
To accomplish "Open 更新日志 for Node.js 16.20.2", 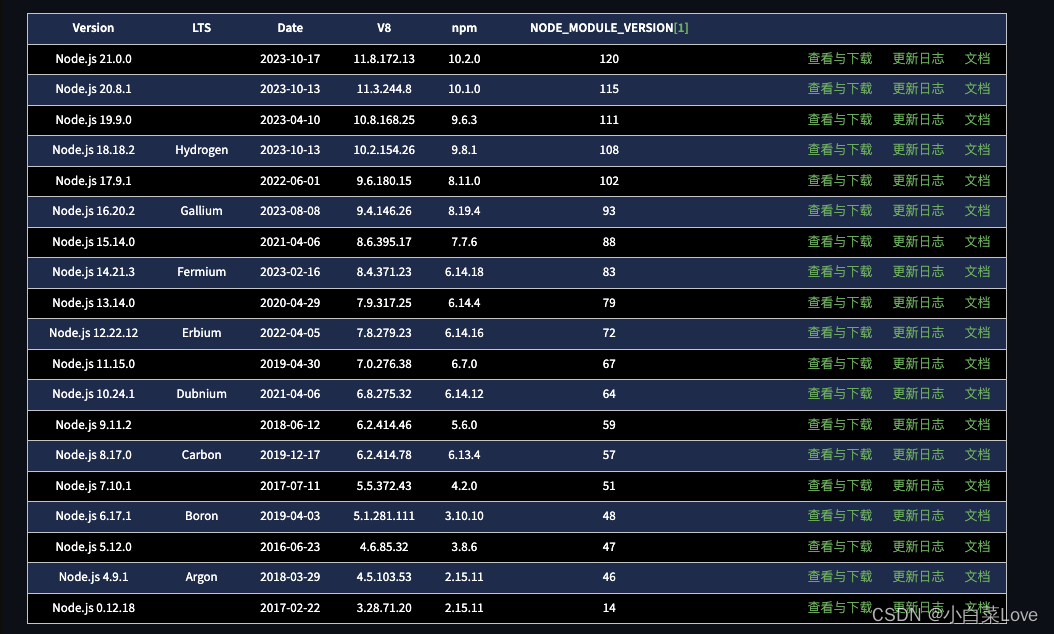I will point(918,210).
